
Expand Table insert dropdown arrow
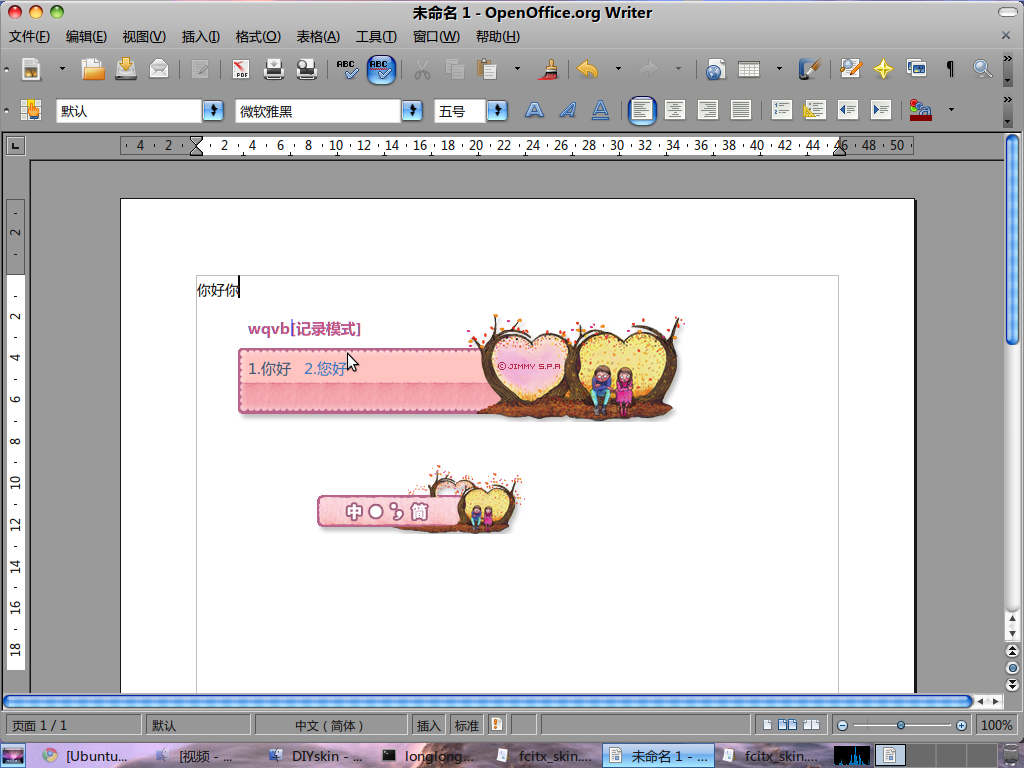click(779, 69)
